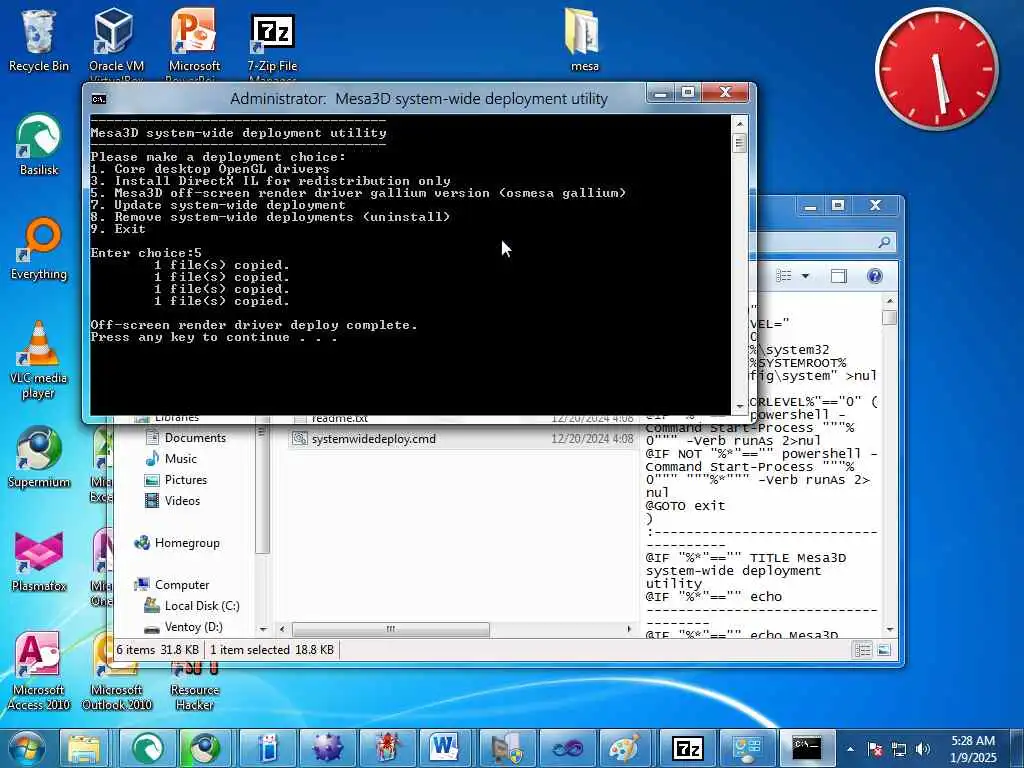The image size is (1024, 768).
Task: Open Basilisk from the taskbar
Action: pos(148,748)
